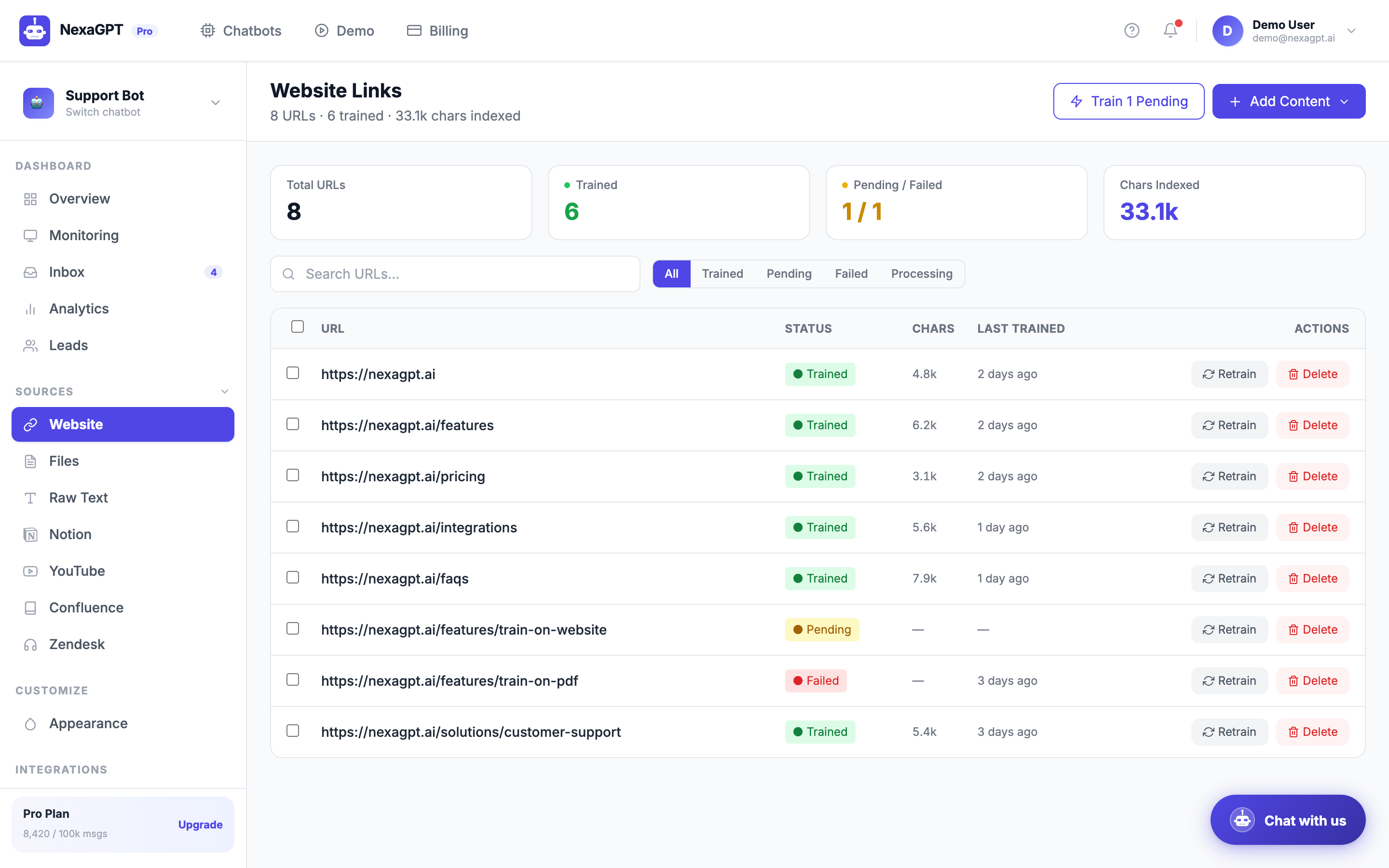1389x868 pixels.
Task: Click the Support Bot avatar icon
Action: coord(39,103)
